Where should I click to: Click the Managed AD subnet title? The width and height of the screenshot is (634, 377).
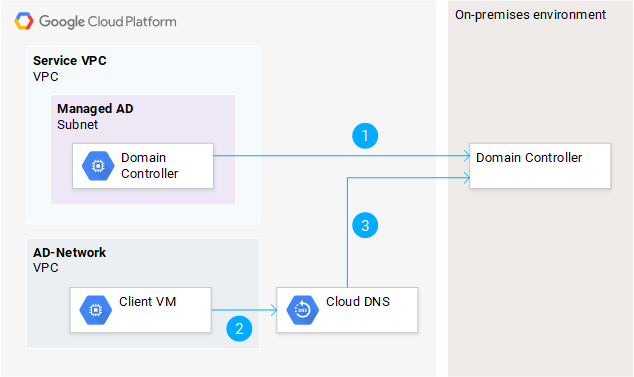coord(95,109)
